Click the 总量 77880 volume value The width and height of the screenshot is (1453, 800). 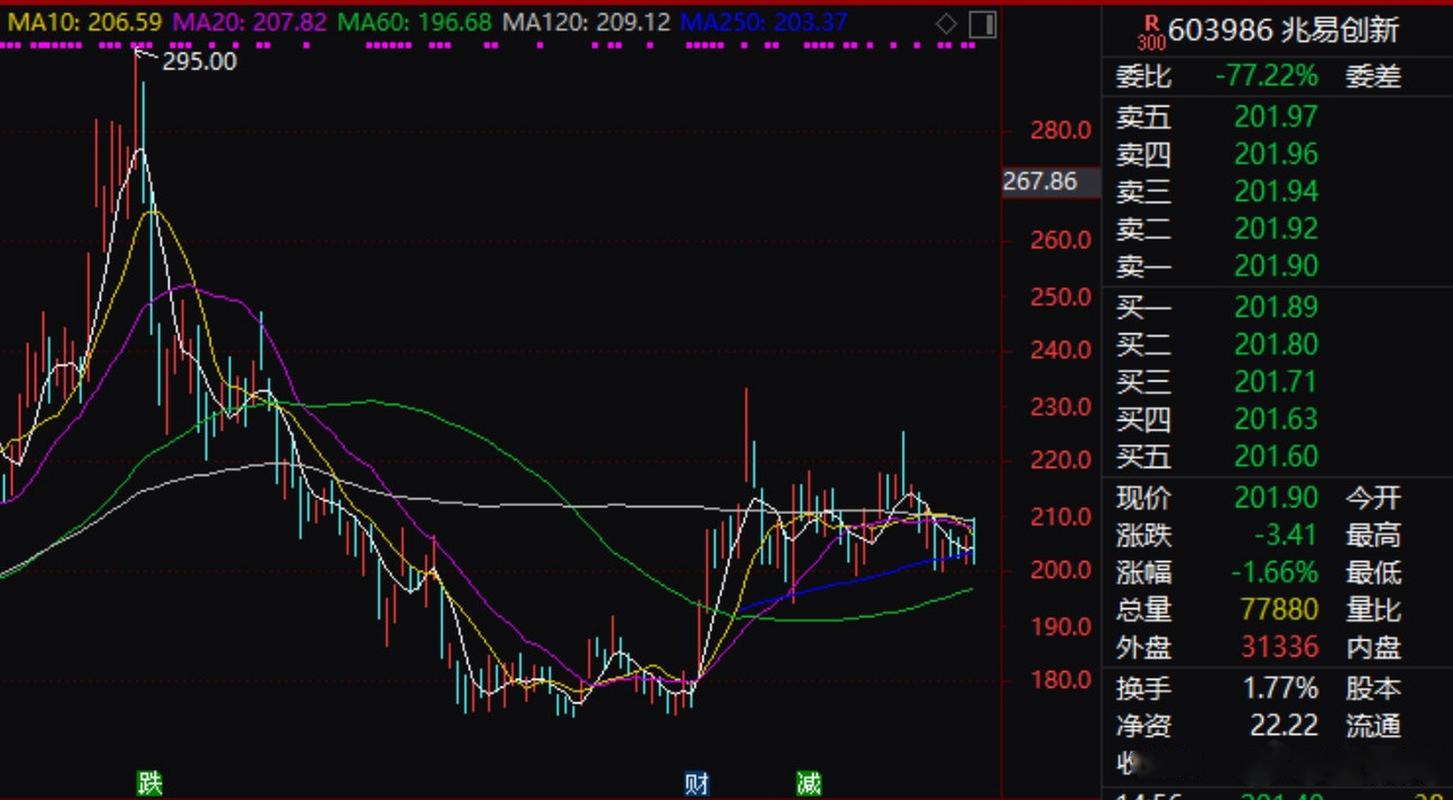tap(1279, 610)
